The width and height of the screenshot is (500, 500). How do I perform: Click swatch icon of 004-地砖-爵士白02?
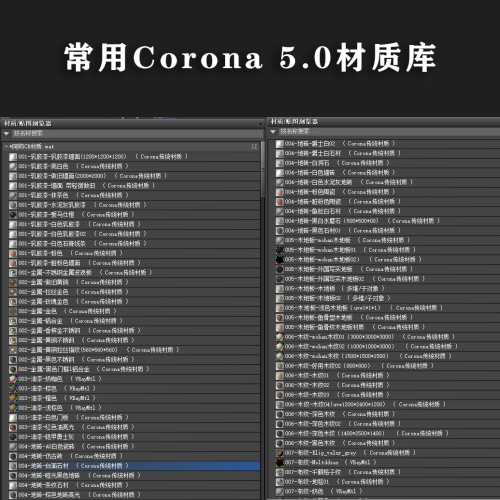coord(280,144)
